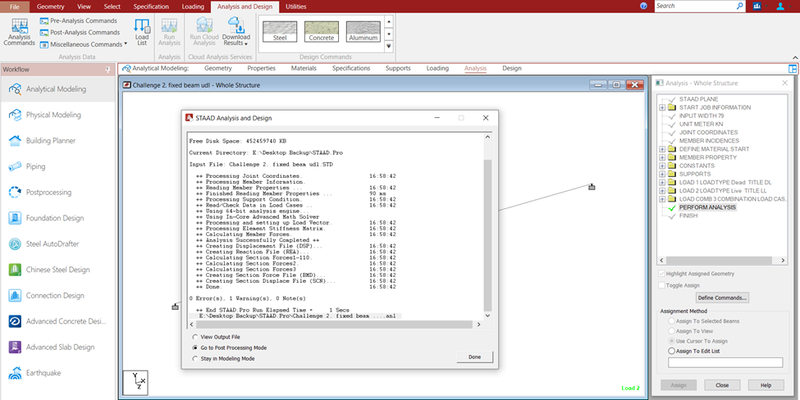Select Concrete design command

point(321,32)
